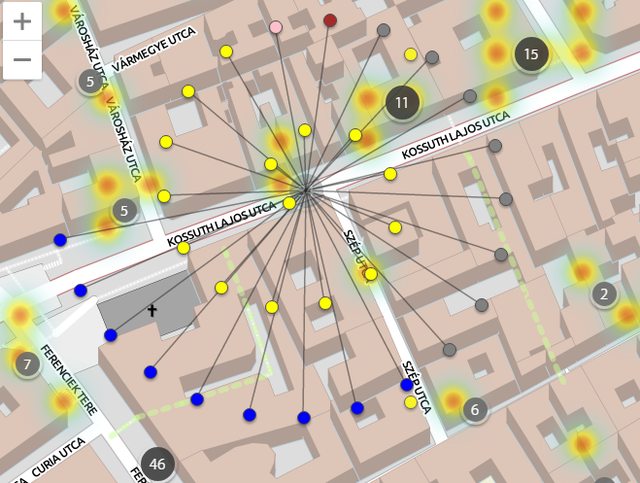Expand the cluster marker labeled 46
This screenshot has width=640, height=483.
[158, 464]
